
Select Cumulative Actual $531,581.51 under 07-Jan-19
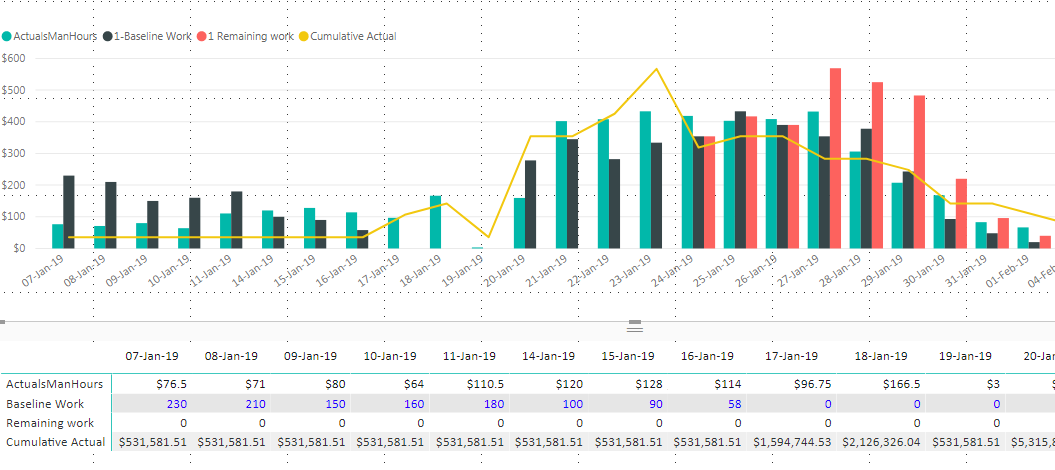coord(154,442)
